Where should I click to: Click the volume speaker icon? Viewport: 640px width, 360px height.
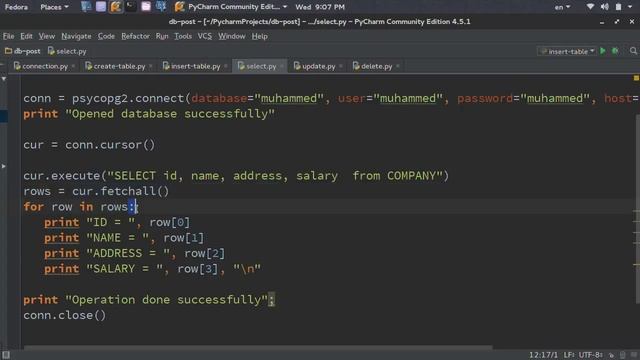tap(604, 7)
